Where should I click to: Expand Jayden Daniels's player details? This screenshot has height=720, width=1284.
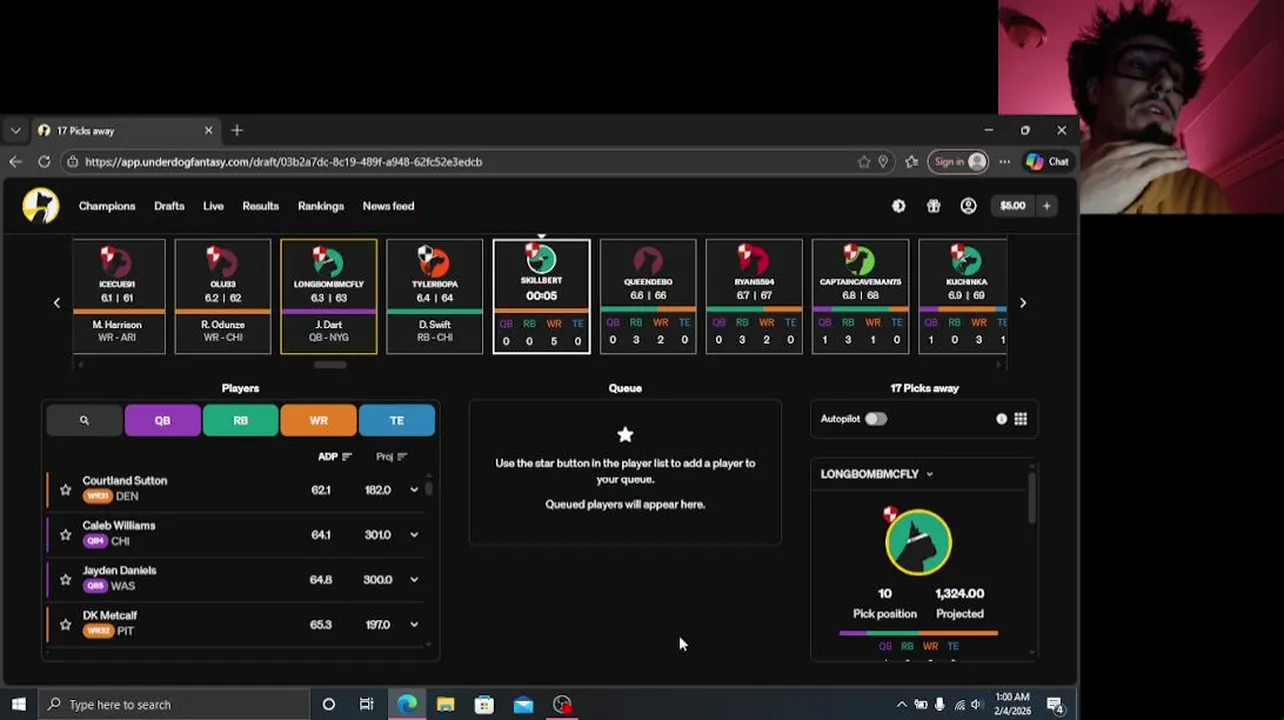[414, 580]
